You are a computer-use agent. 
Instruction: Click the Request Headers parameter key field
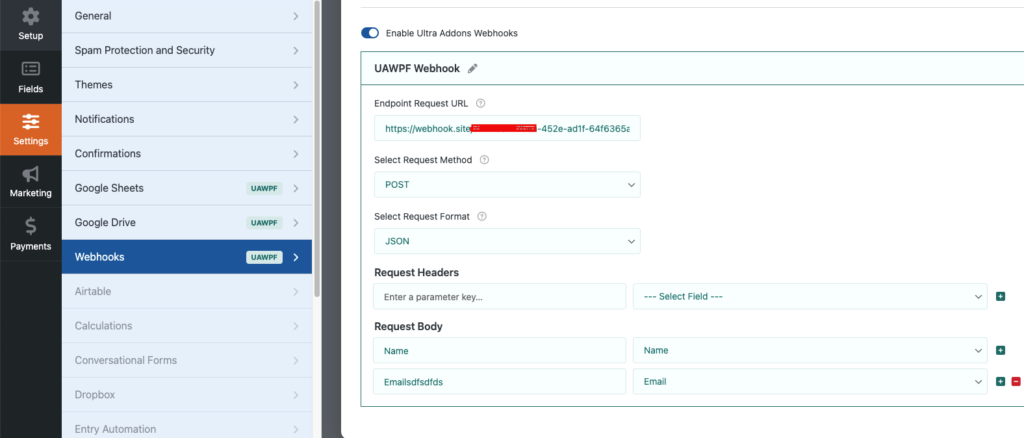[500, 297]
